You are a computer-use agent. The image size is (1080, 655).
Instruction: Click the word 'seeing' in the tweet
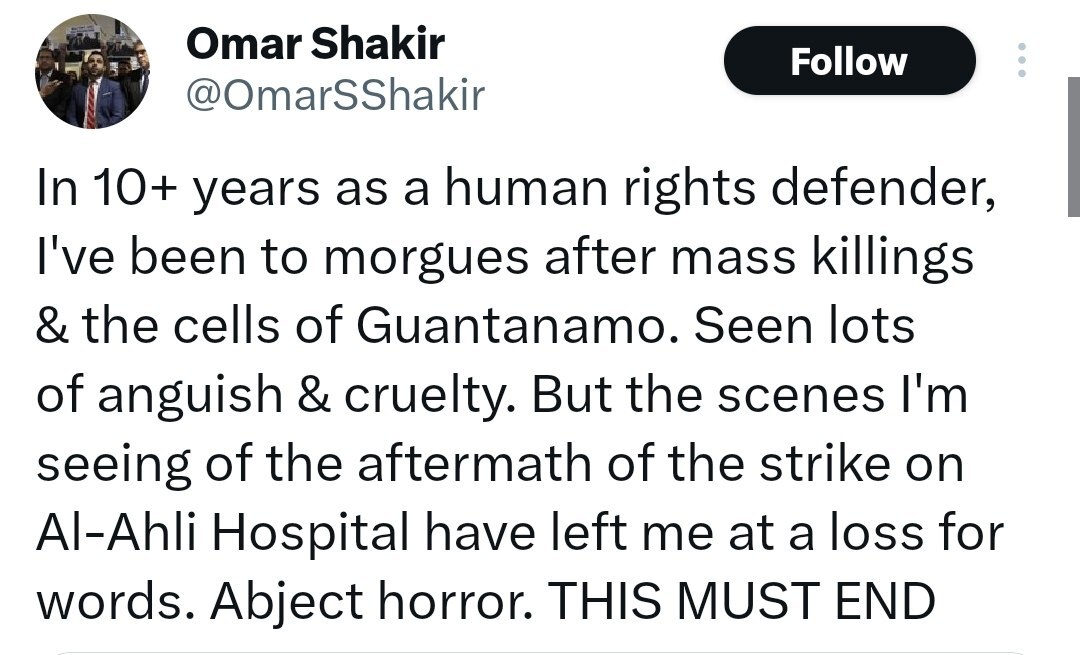pos(113,464)
